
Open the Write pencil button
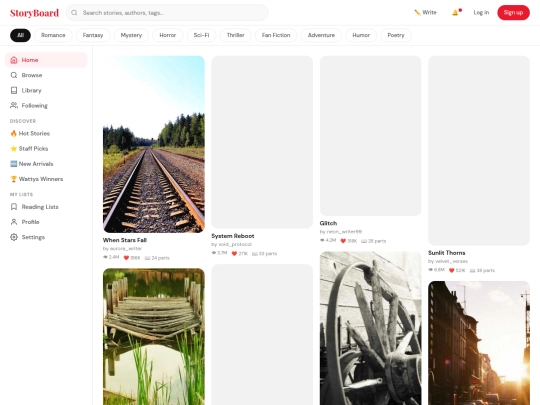[425, 12]
